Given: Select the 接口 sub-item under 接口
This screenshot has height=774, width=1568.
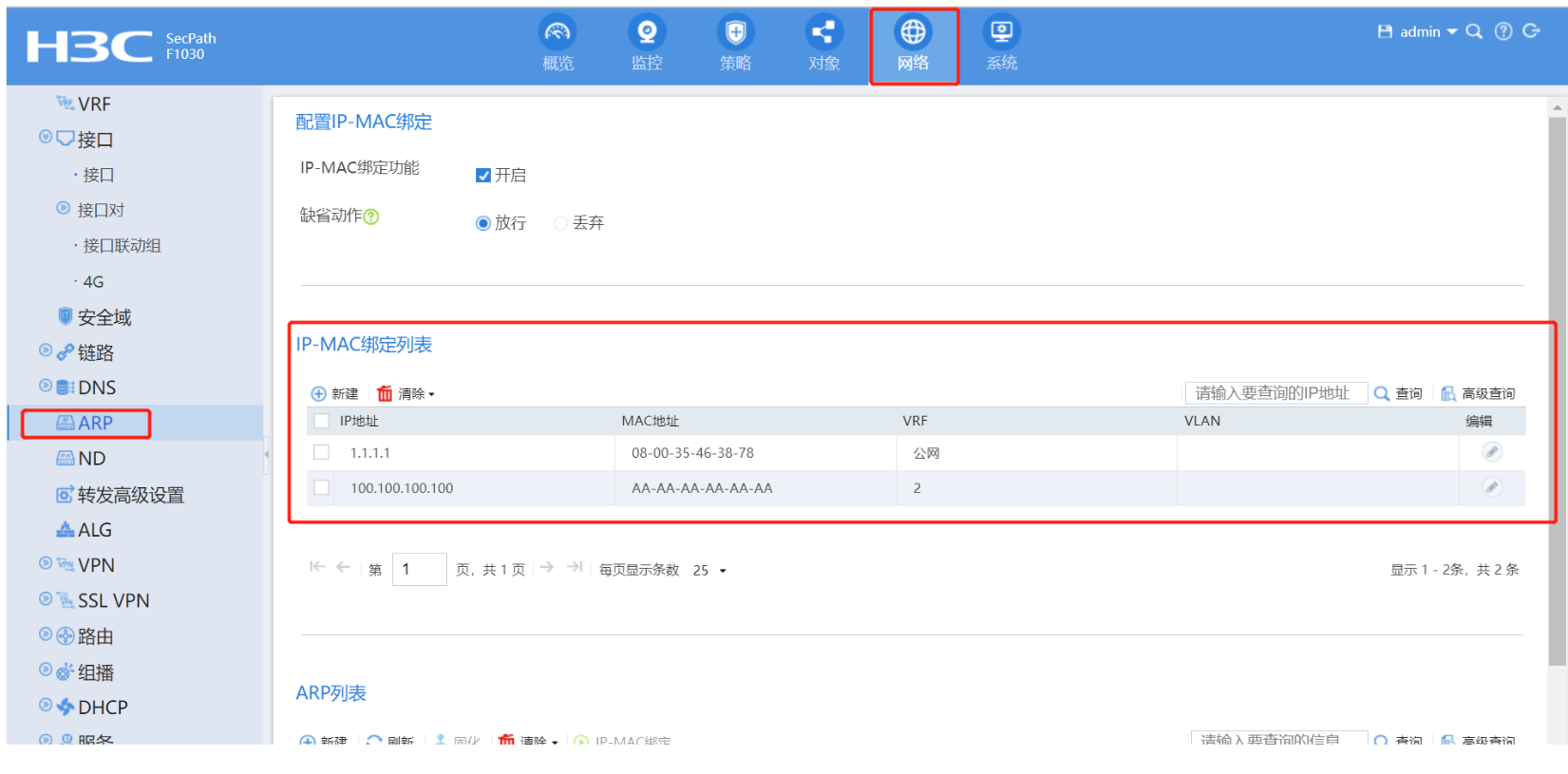Looking at the screenshot, I should (x=98, y=175).
